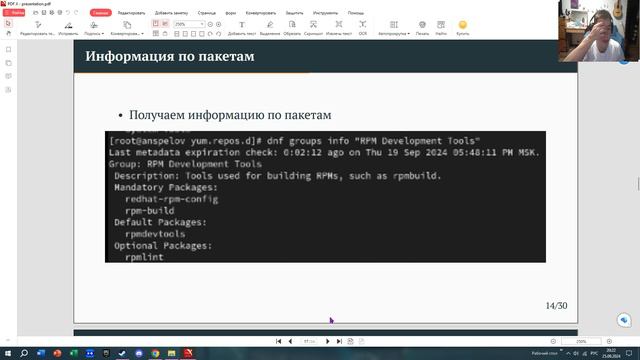
Task: Open the bookmarks panel in left sidebar
Action: point(9,50)
